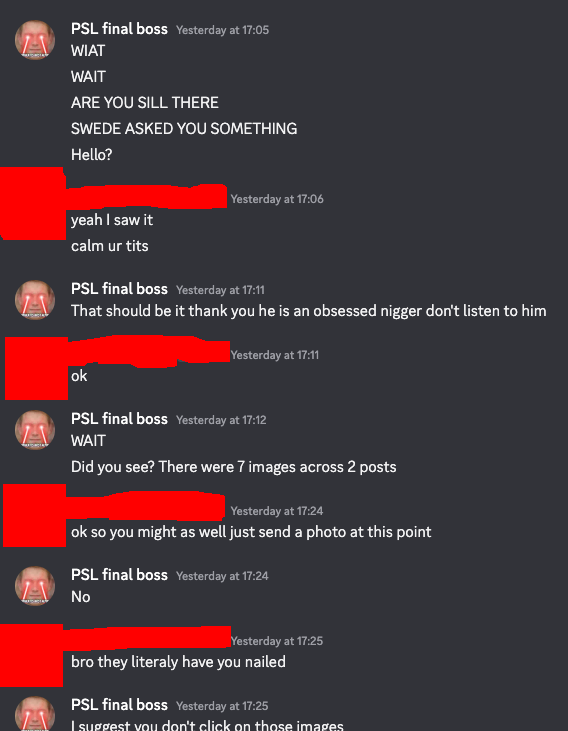Open avatar next to 17:12 WAIT message

pos(35,430)
